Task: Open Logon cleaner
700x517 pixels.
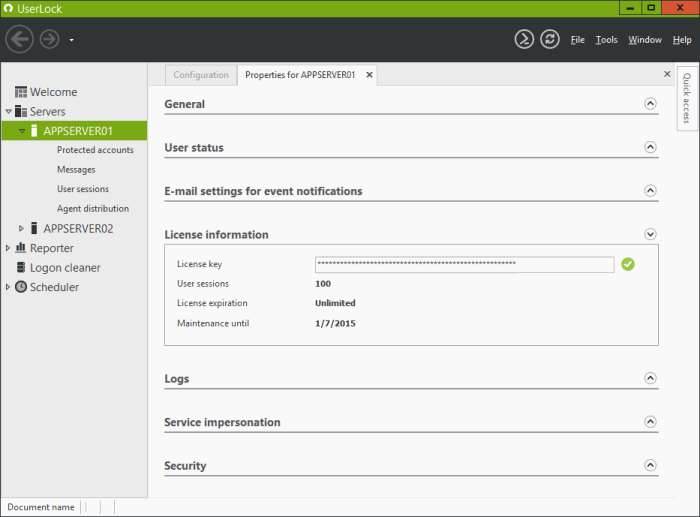Action: [65, 268]
